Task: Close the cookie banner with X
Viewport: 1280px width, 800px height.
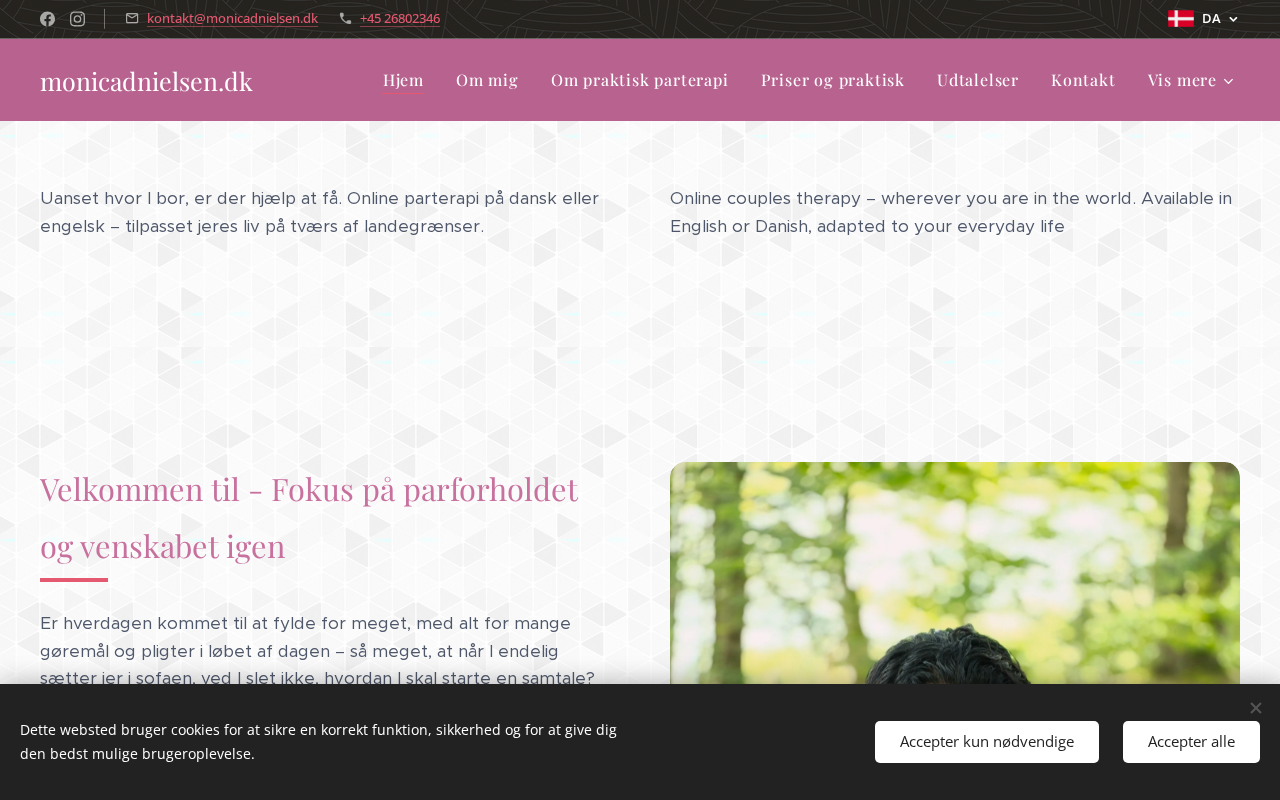Action: pyautogui.click(x=1255, y=708)
